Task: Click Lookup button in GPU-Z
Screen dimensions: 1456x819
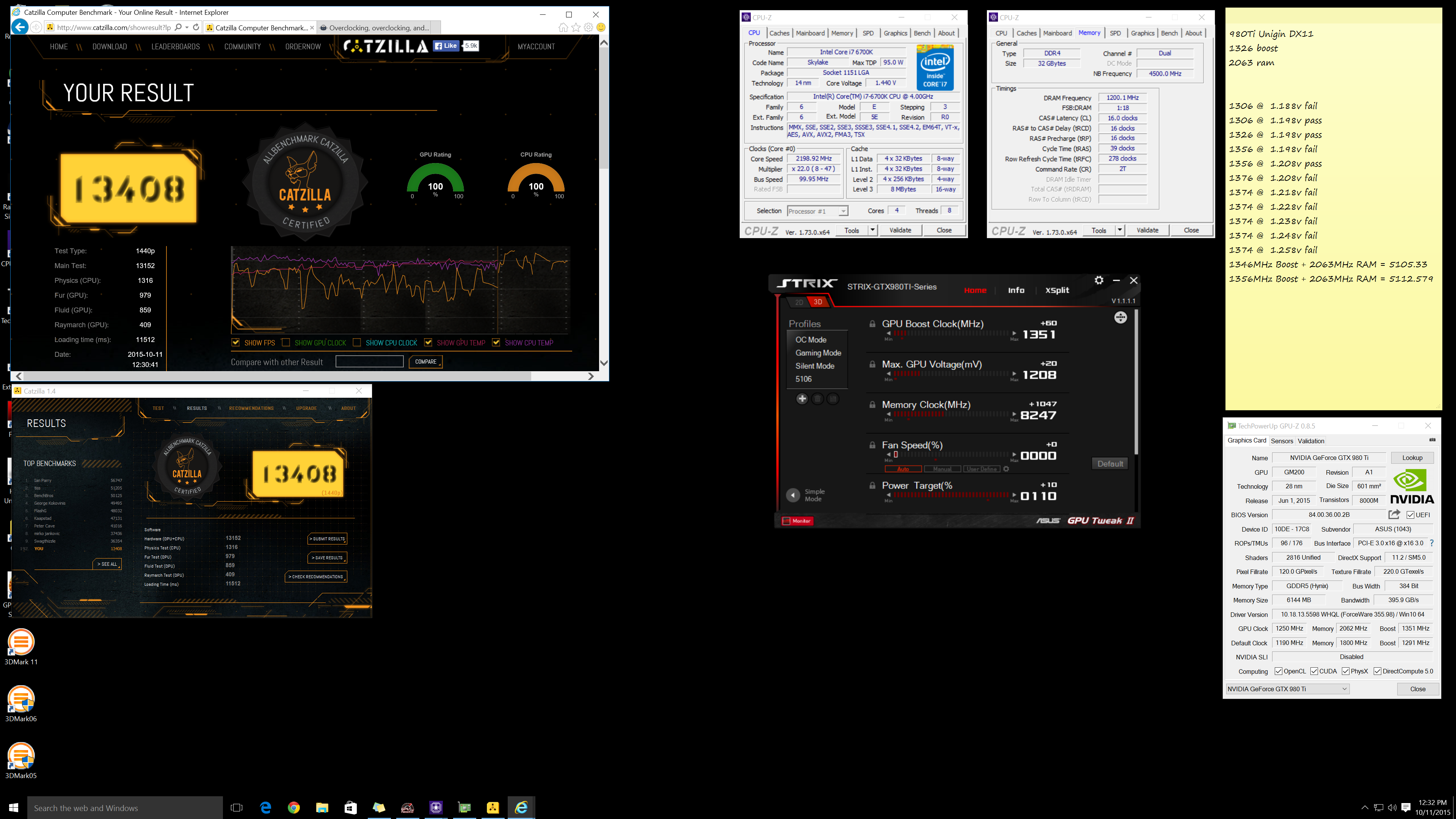Action: tap(1412, 458)
